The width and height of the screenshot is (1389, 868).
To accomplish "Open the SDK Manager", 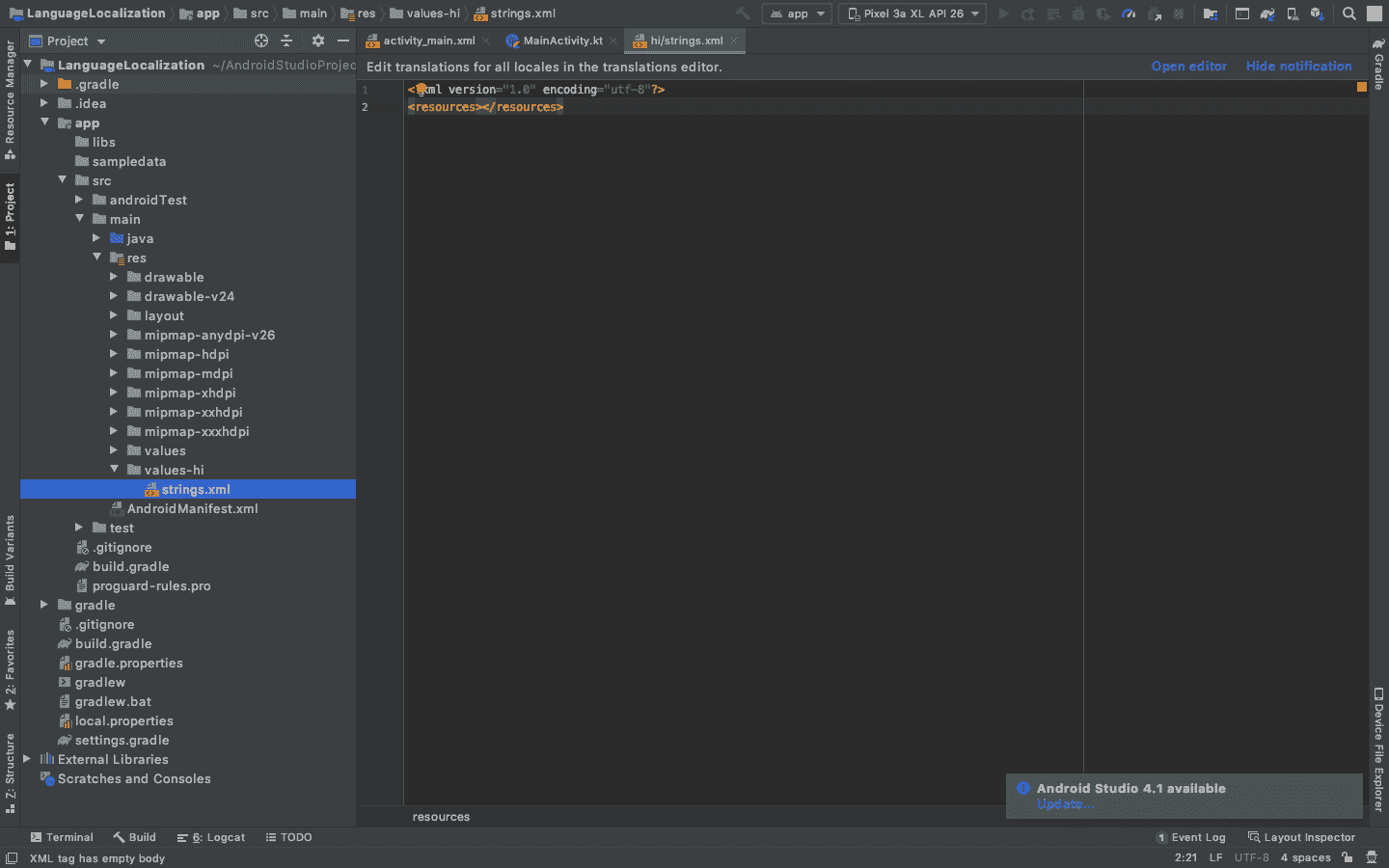I will coord(1319,13).
